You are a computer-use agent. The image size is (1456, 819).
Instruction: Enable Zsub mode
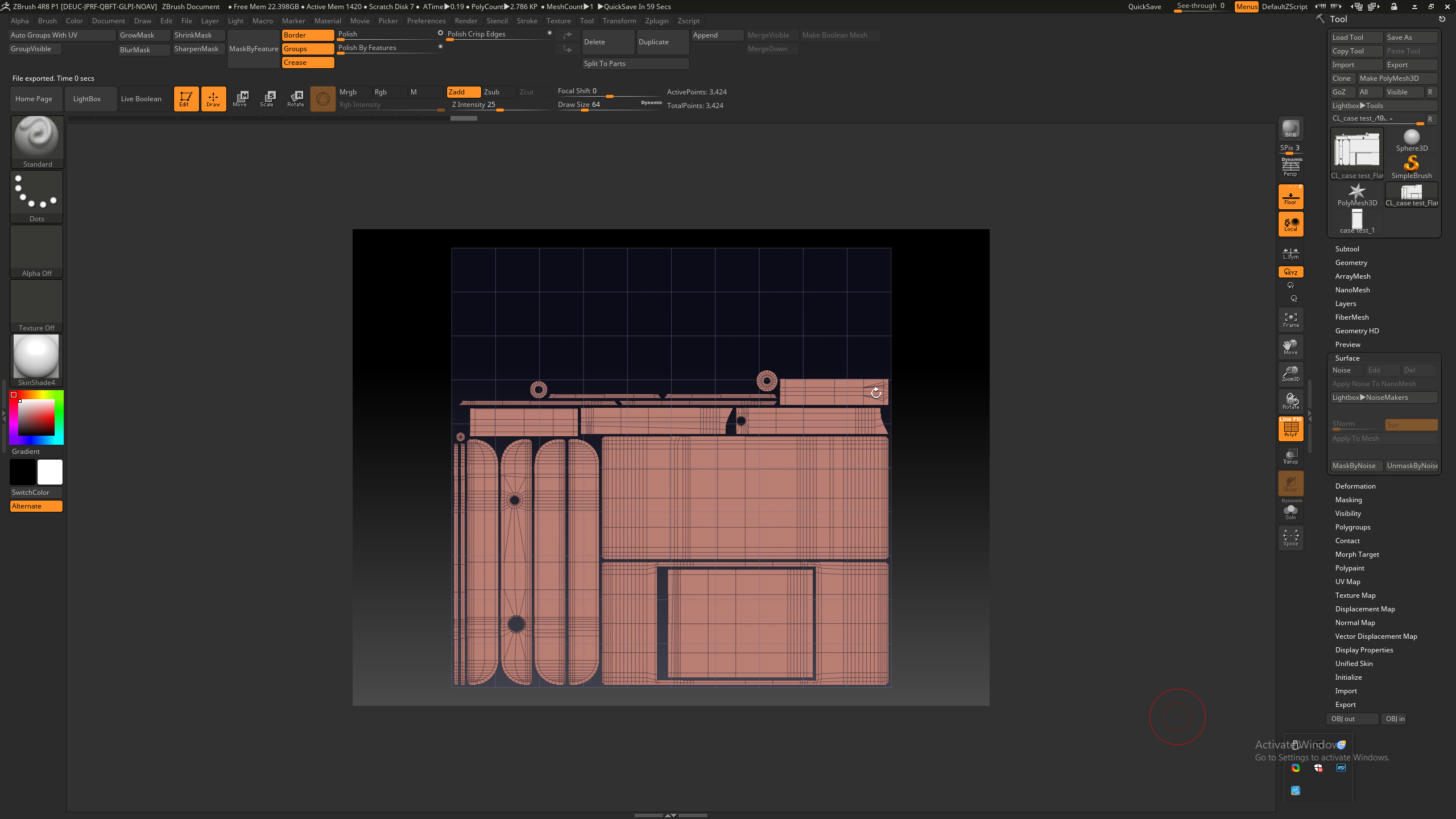(499, 92)
